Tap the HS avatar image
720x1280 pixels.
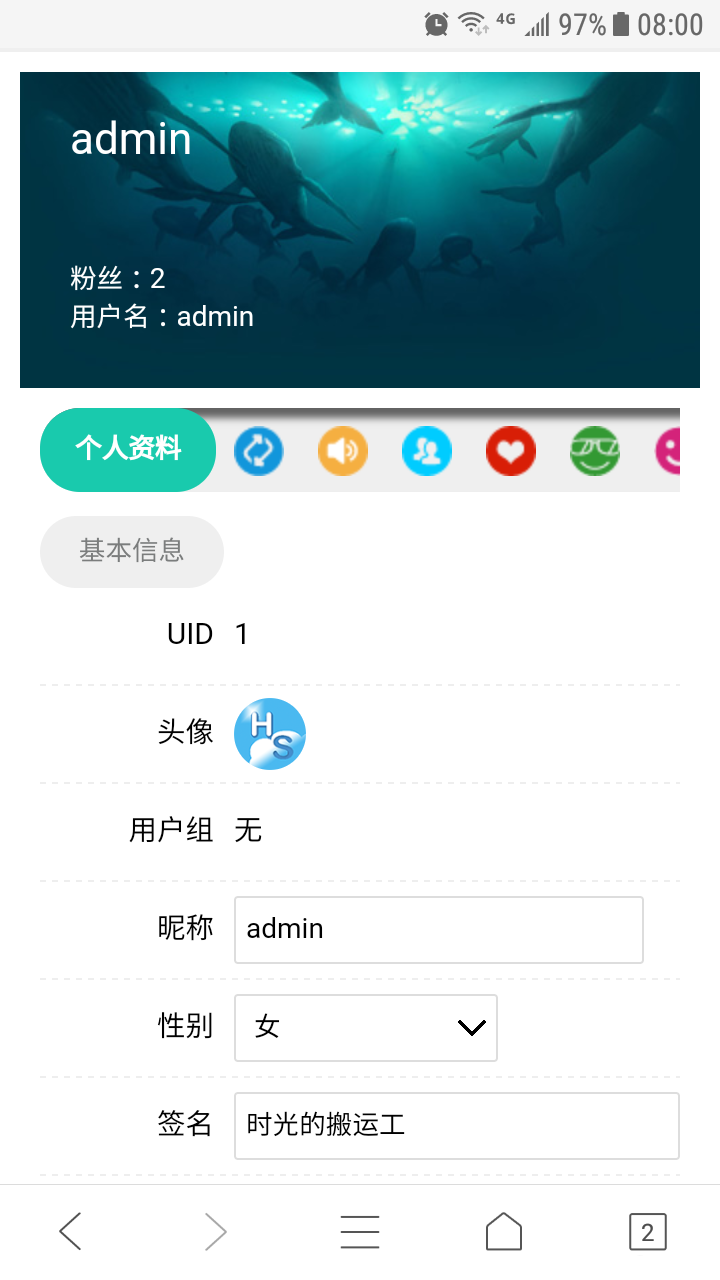tap(270, 734)
